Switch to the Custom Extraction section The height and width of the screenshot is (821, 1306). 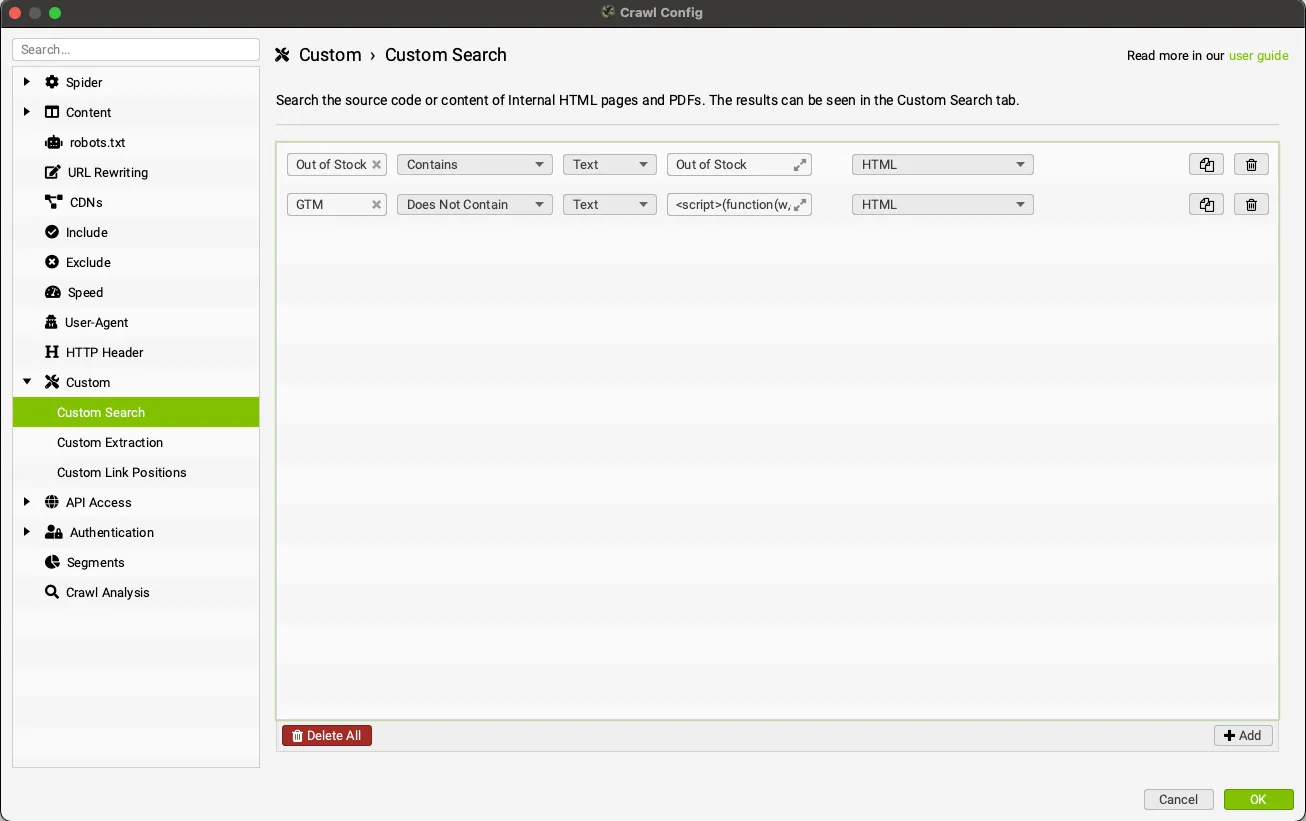[x=110, y=442]
